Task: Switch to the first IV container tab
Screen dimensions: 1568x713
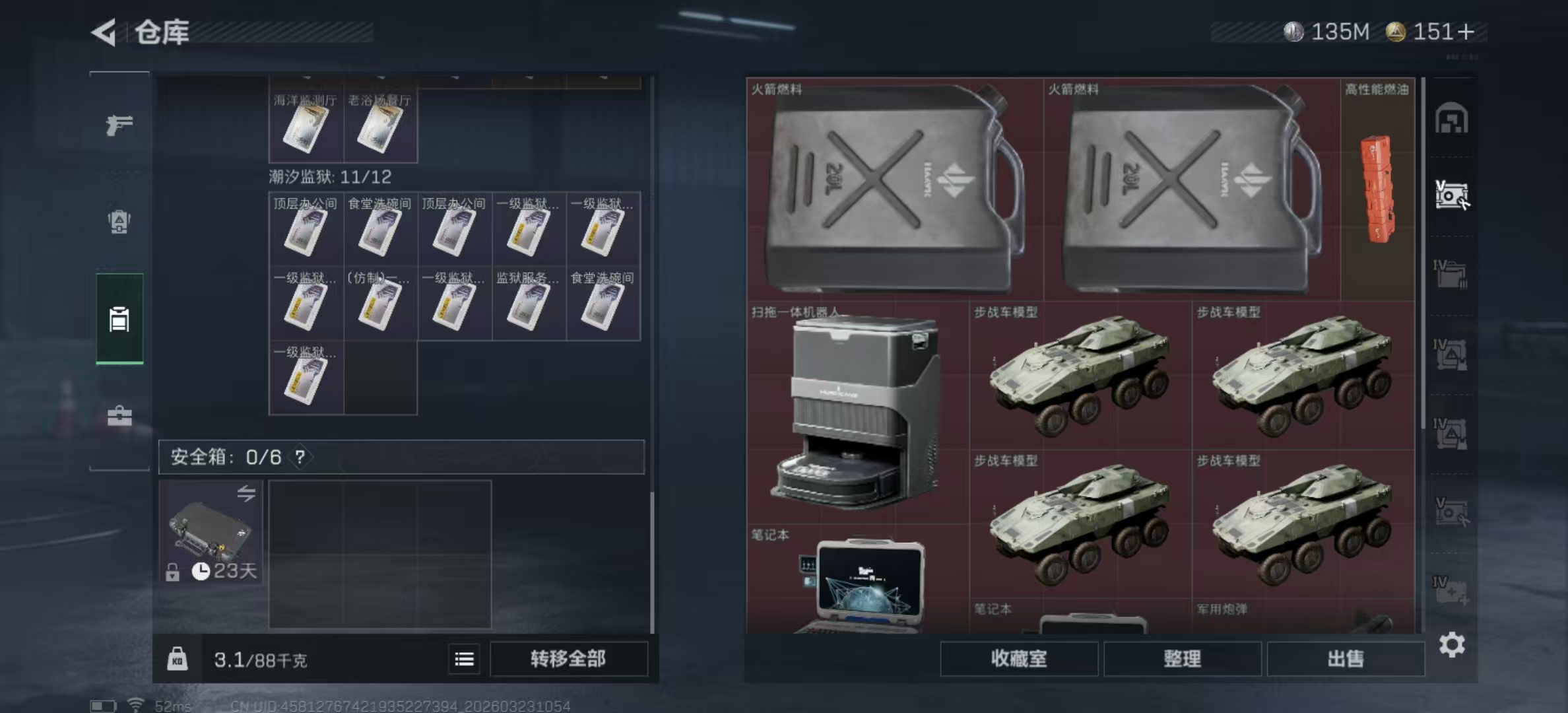Action: coord(1451,273)
